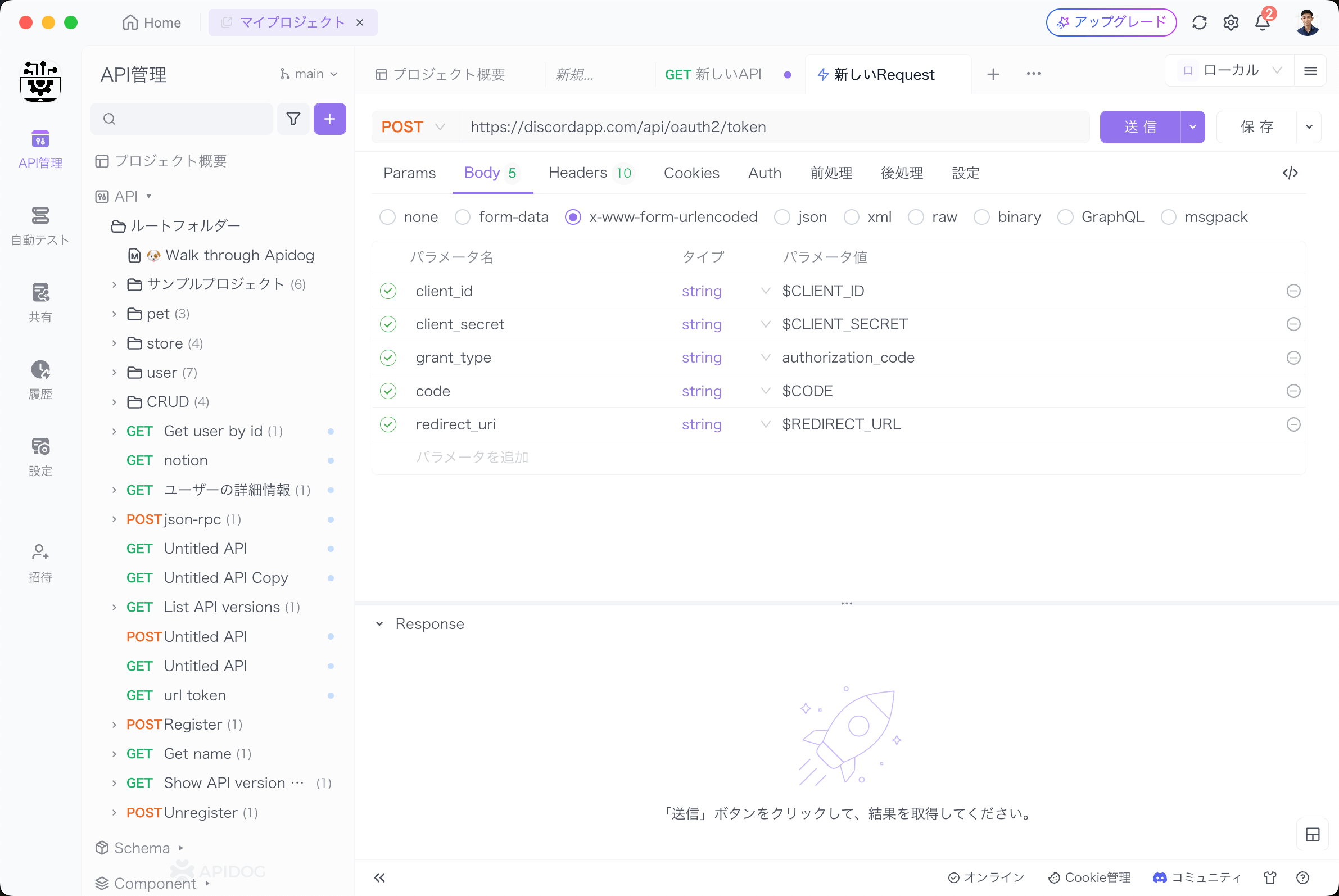1339x896 pixels.
Task: Toggle the client_id parameter checkbox
Action: coord(388,290)
